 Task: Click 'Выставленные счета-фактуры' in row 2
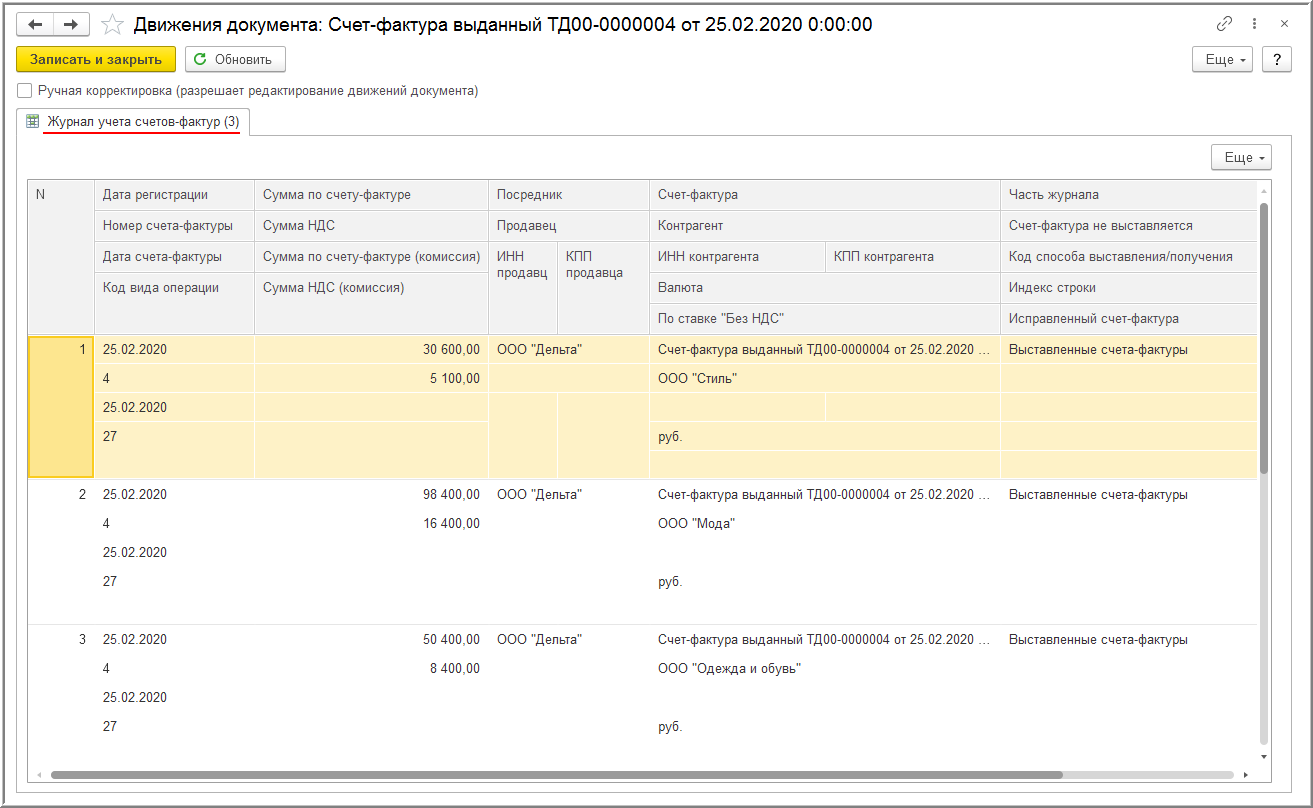[1099, 495]
